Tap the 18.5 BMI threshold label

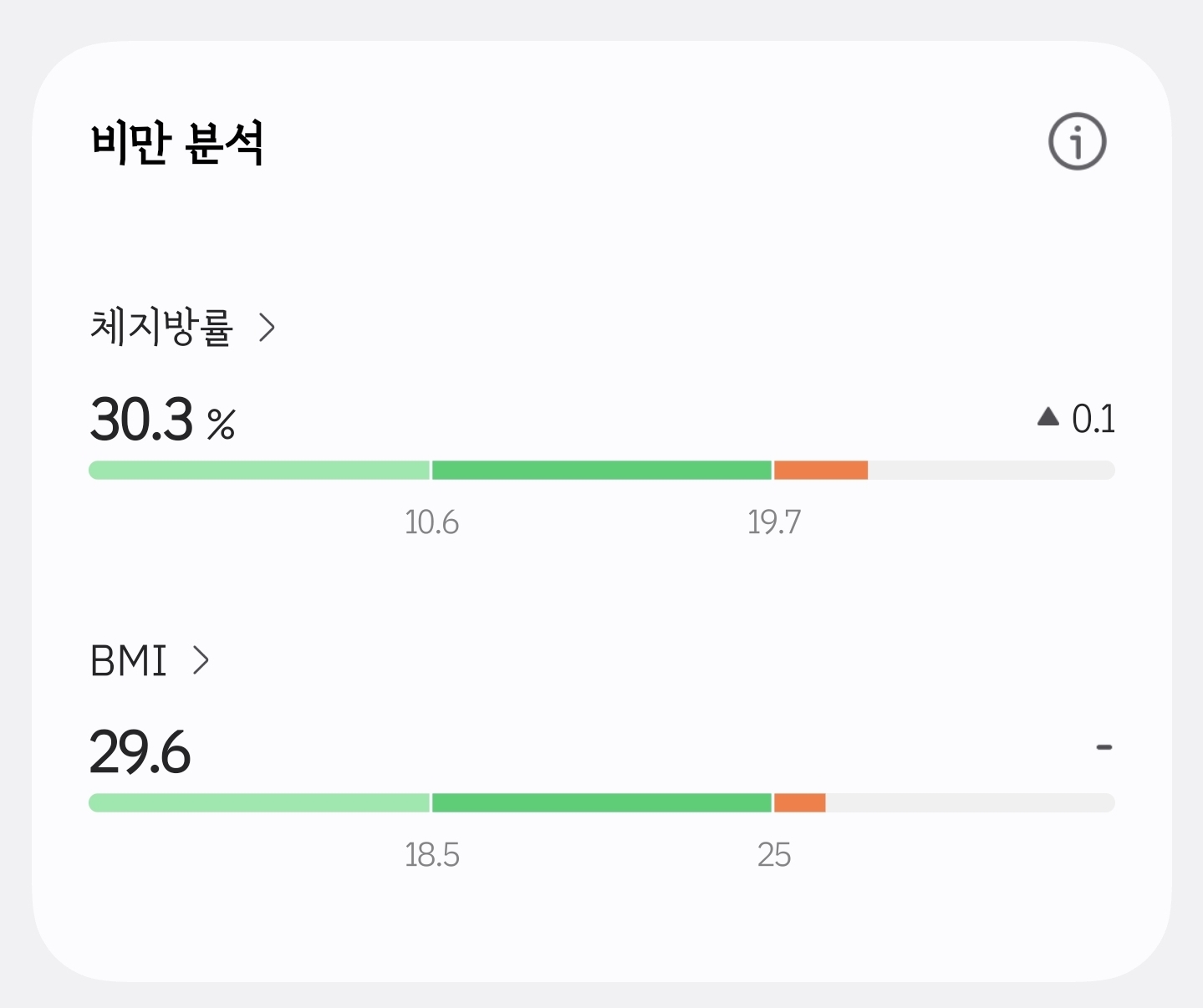431,855
